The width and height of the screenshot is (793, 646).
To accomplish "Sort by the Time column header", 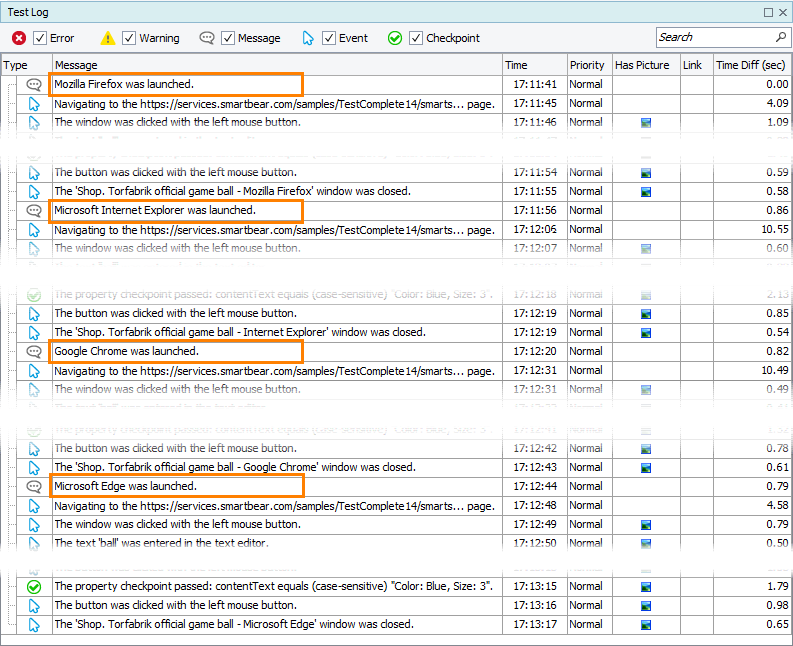I will (x=533, y=65).
